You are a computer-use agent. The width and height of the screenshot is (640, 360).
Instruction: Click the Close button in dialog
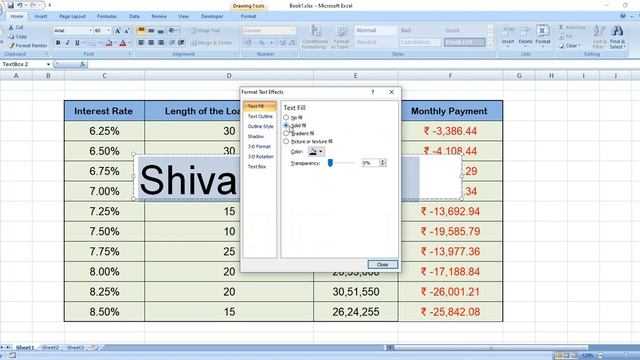pyautogui.click(x=382, y=264)
